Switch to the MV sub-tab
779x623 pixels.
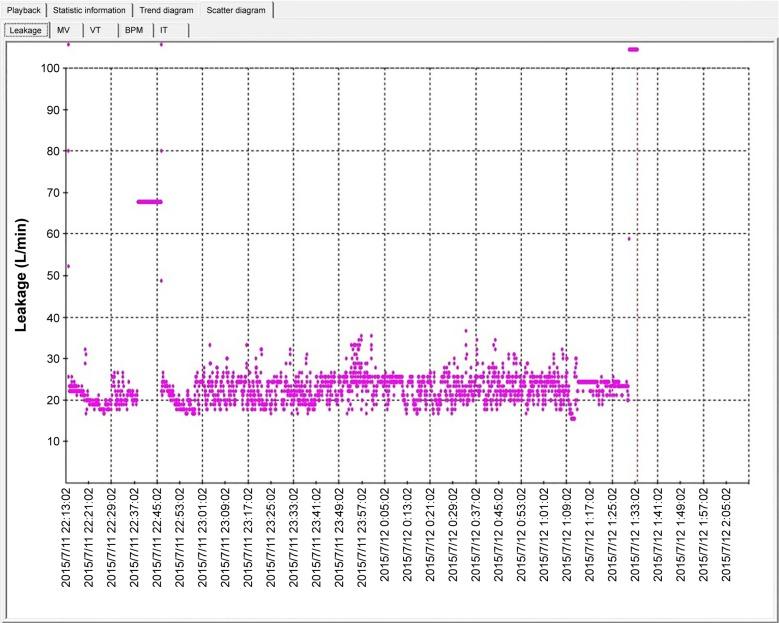tap(63, 30)
